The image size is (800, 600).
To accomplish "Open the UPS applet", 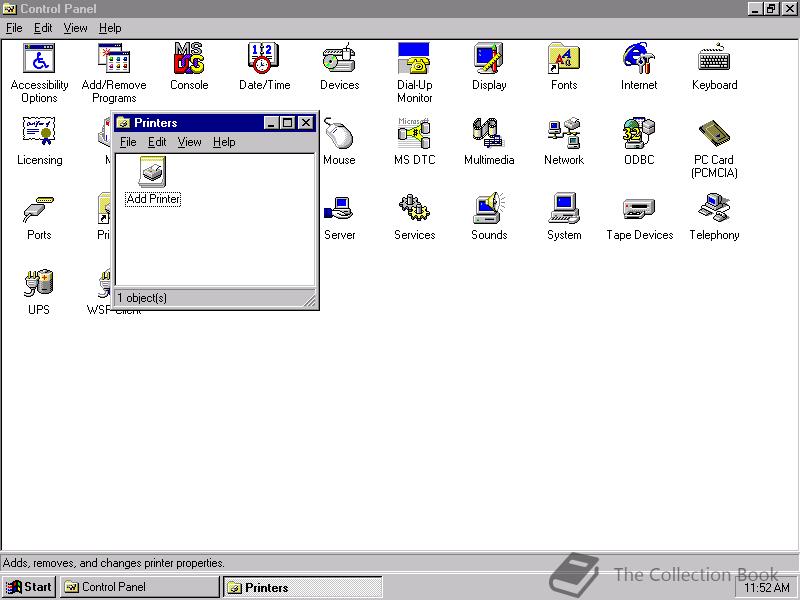I will click(x=39, y=292).
